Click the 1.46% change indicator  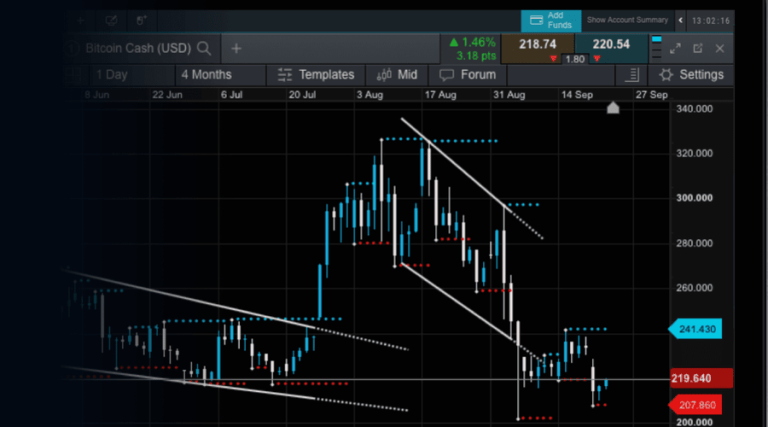473,43
